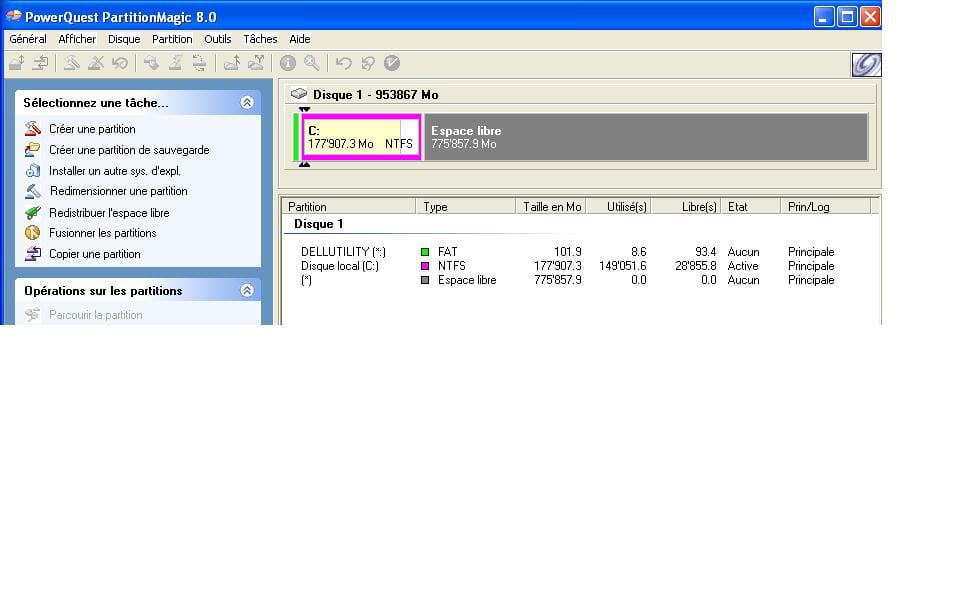Click the Redistribuer l'espace libre icon

pyautogui.click(x=32, y=212)
